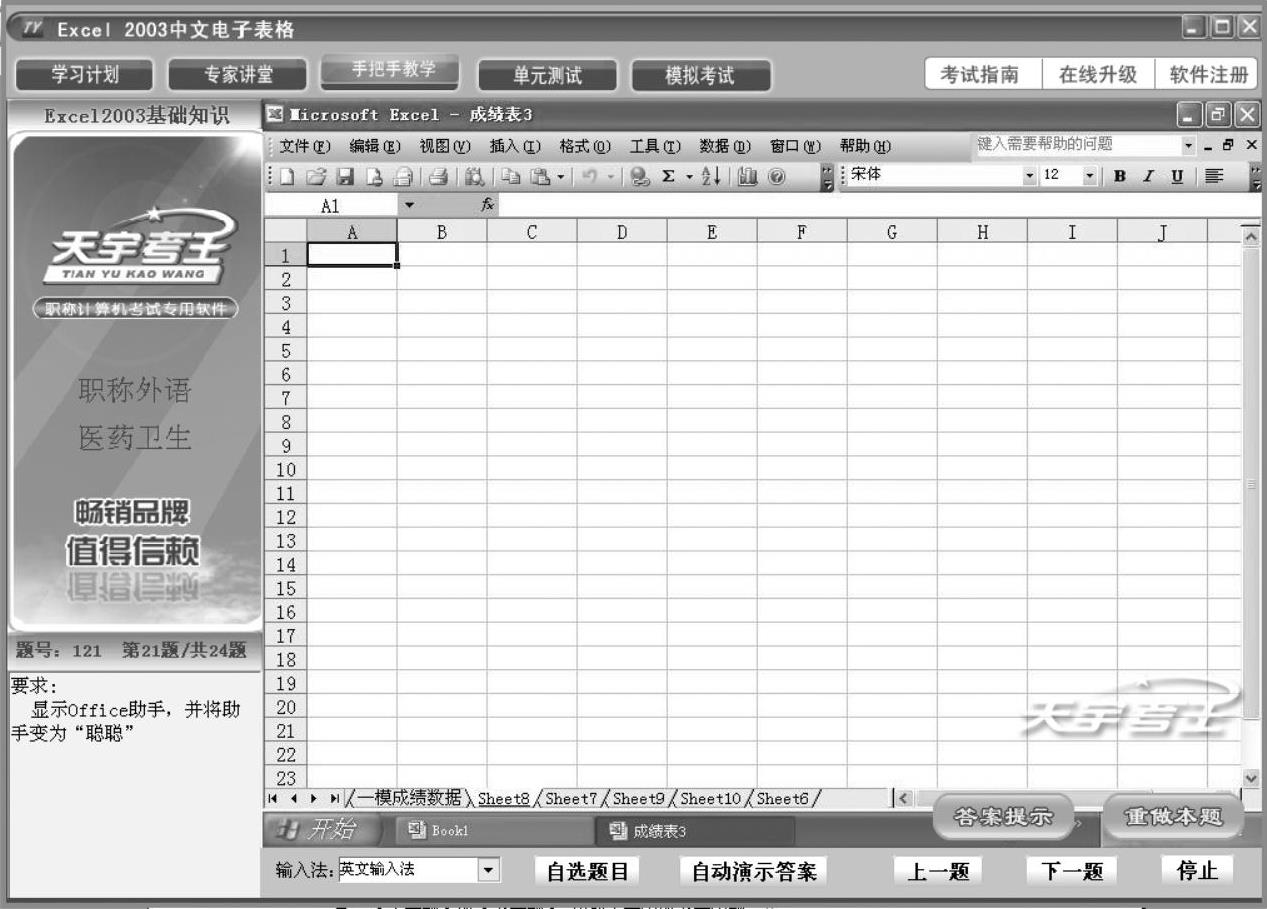
Task: Click the 下一题 button
Action: [x=1071, y=870]
